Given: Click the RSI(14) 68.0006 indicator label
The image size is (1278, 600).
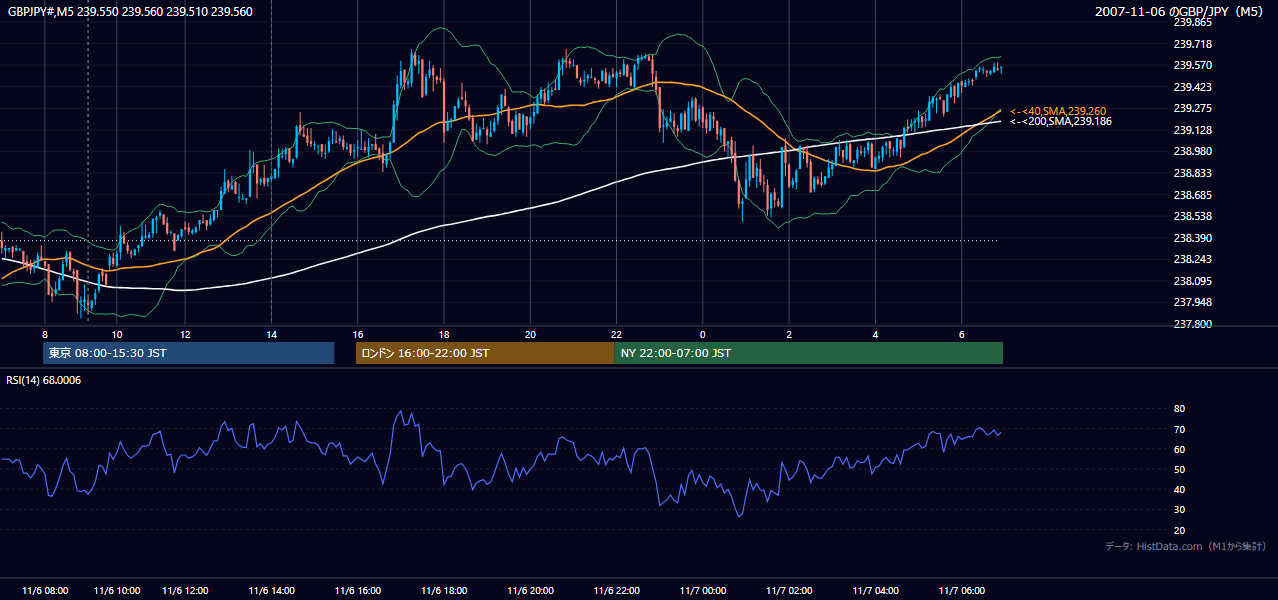Looking at the screenshot, I should [x=44, y=380].
